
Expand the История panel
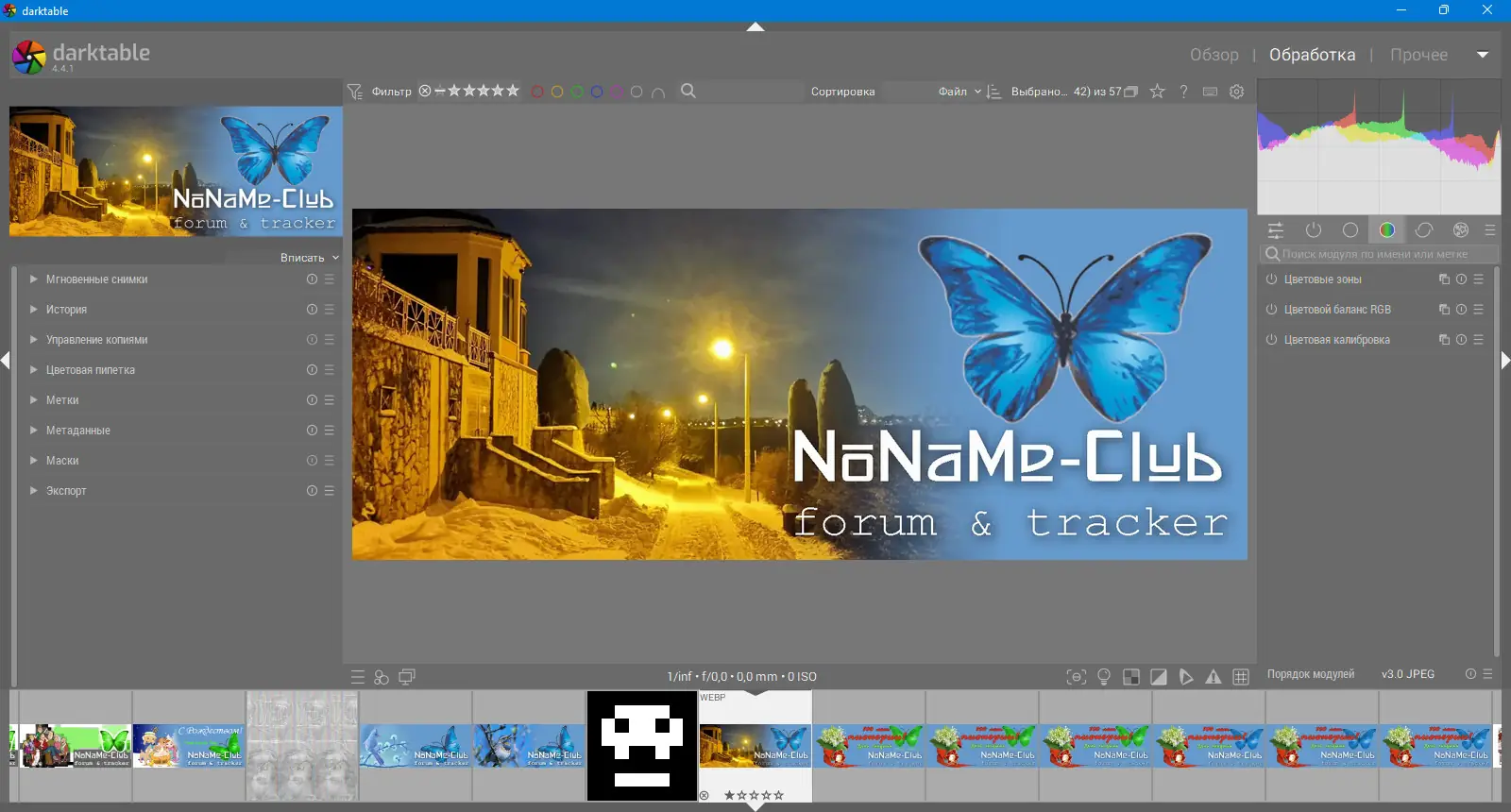34,310
